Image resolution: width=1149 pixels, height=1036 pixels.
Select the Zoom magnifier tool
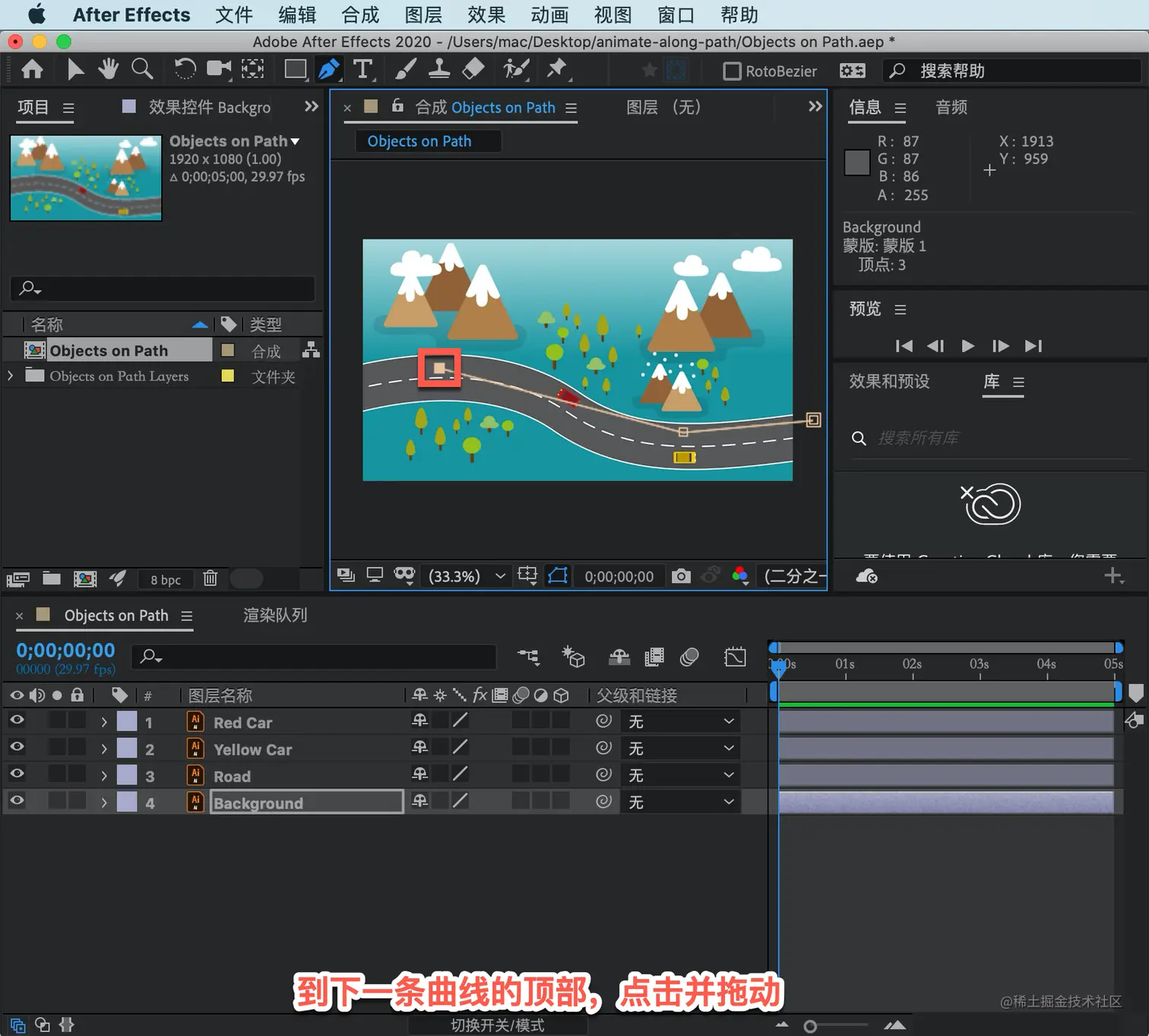(142, 70)
